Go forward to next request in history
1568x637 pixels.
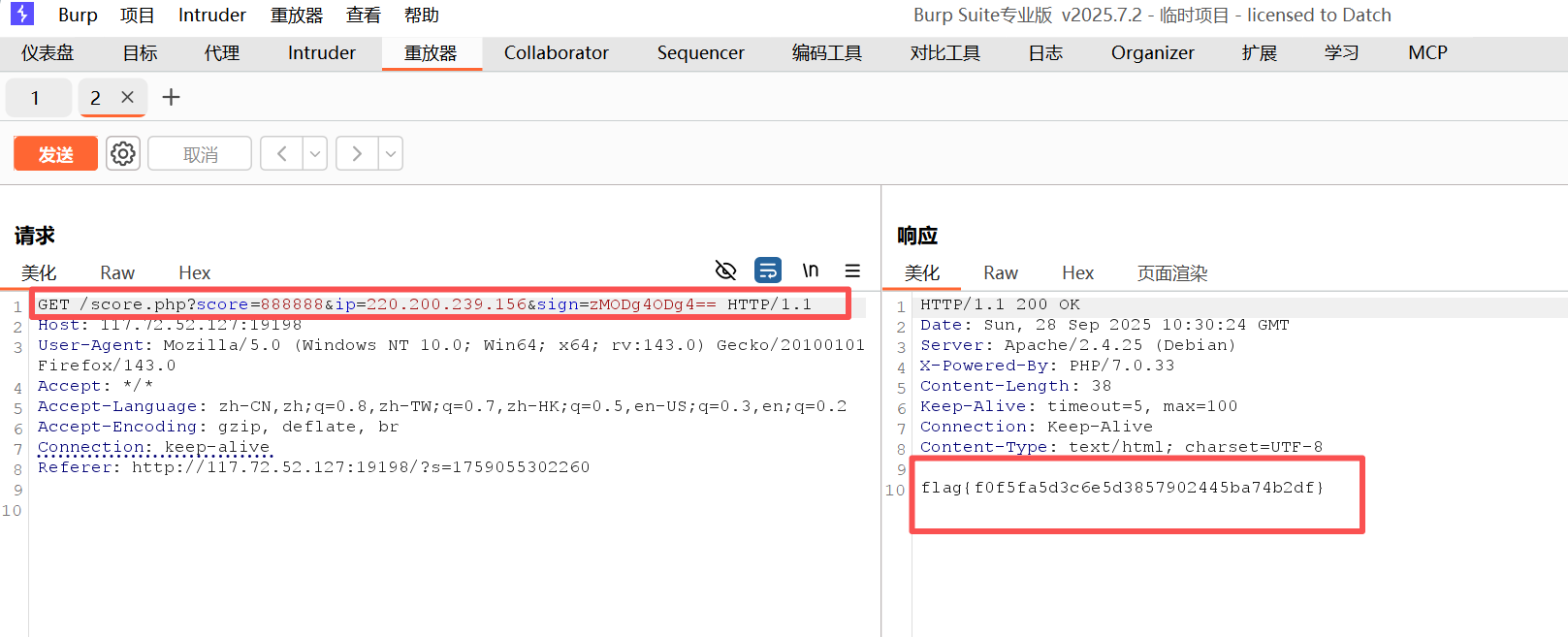tap(357, 153)
